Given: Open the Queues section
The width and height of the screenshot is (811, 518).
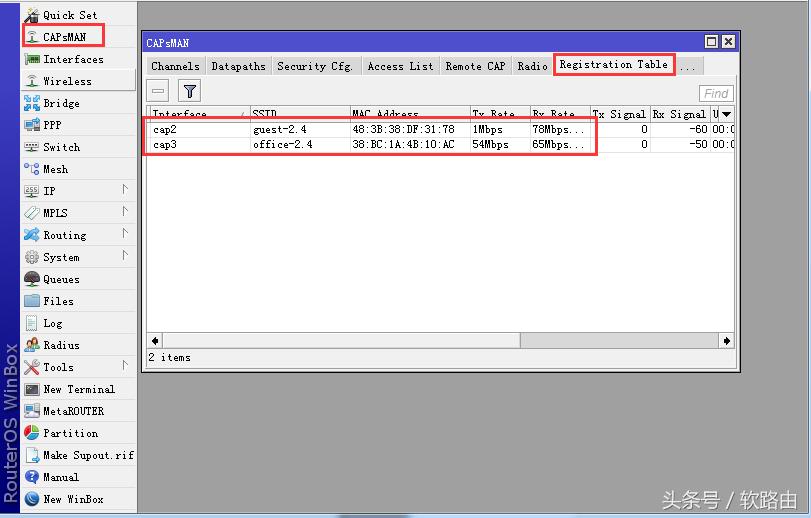Looking at the screenshot, I should point(60,279).
